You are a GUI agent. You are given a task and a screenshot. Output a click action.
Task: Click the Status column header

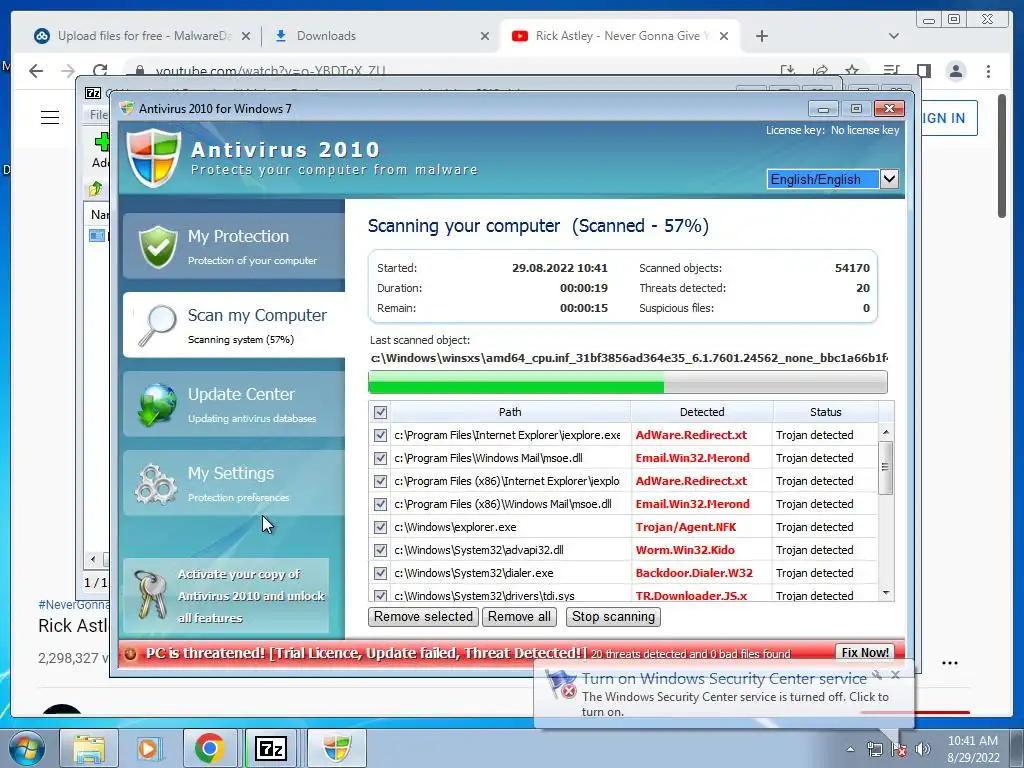click(825, 412)
